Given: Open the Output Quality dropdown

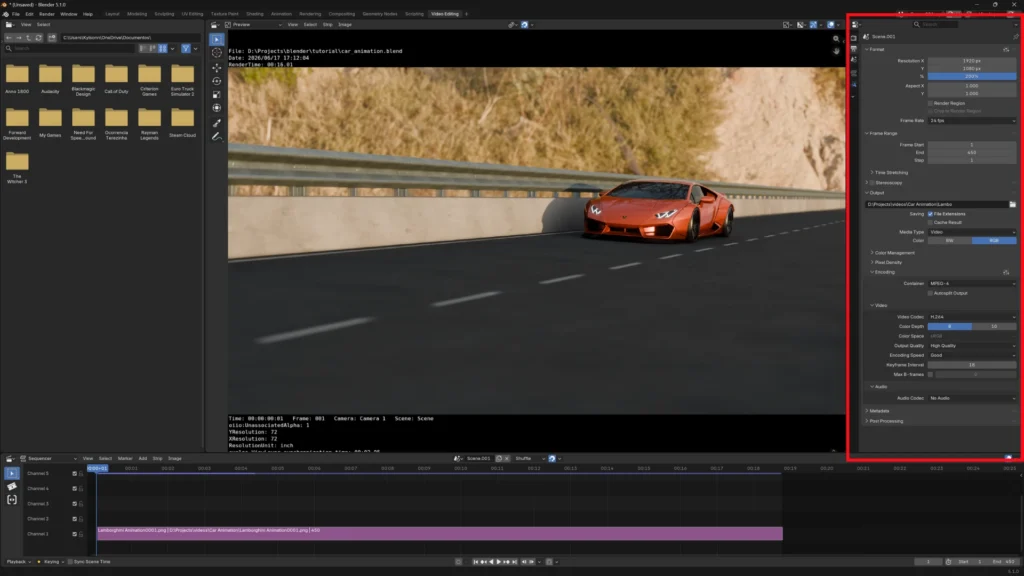Looking at the screenshot, I should coord(972,346).
